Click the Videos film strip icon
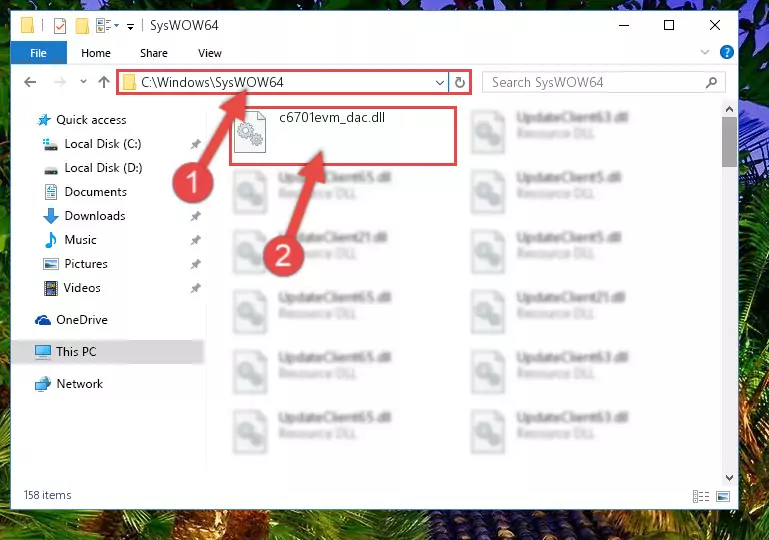Screen dimensions: 769x540 tap(51, 288)
